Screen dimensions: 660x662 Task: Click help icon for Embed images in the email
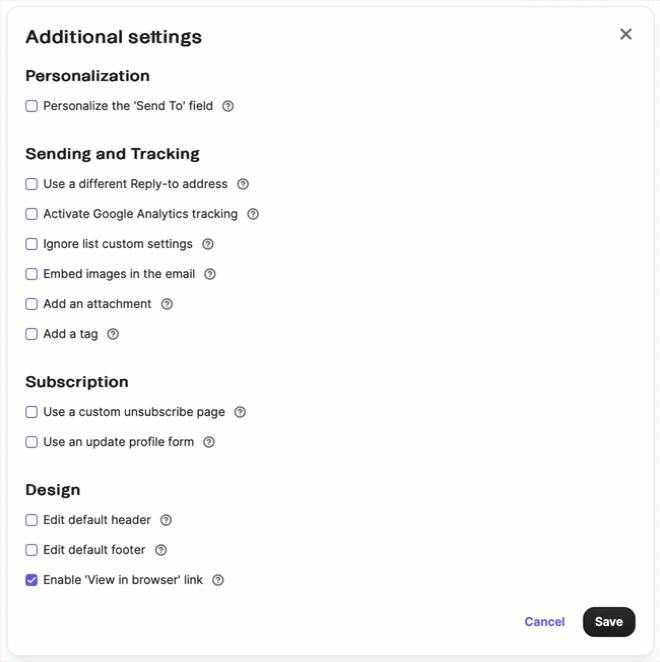tap(210, 274)
